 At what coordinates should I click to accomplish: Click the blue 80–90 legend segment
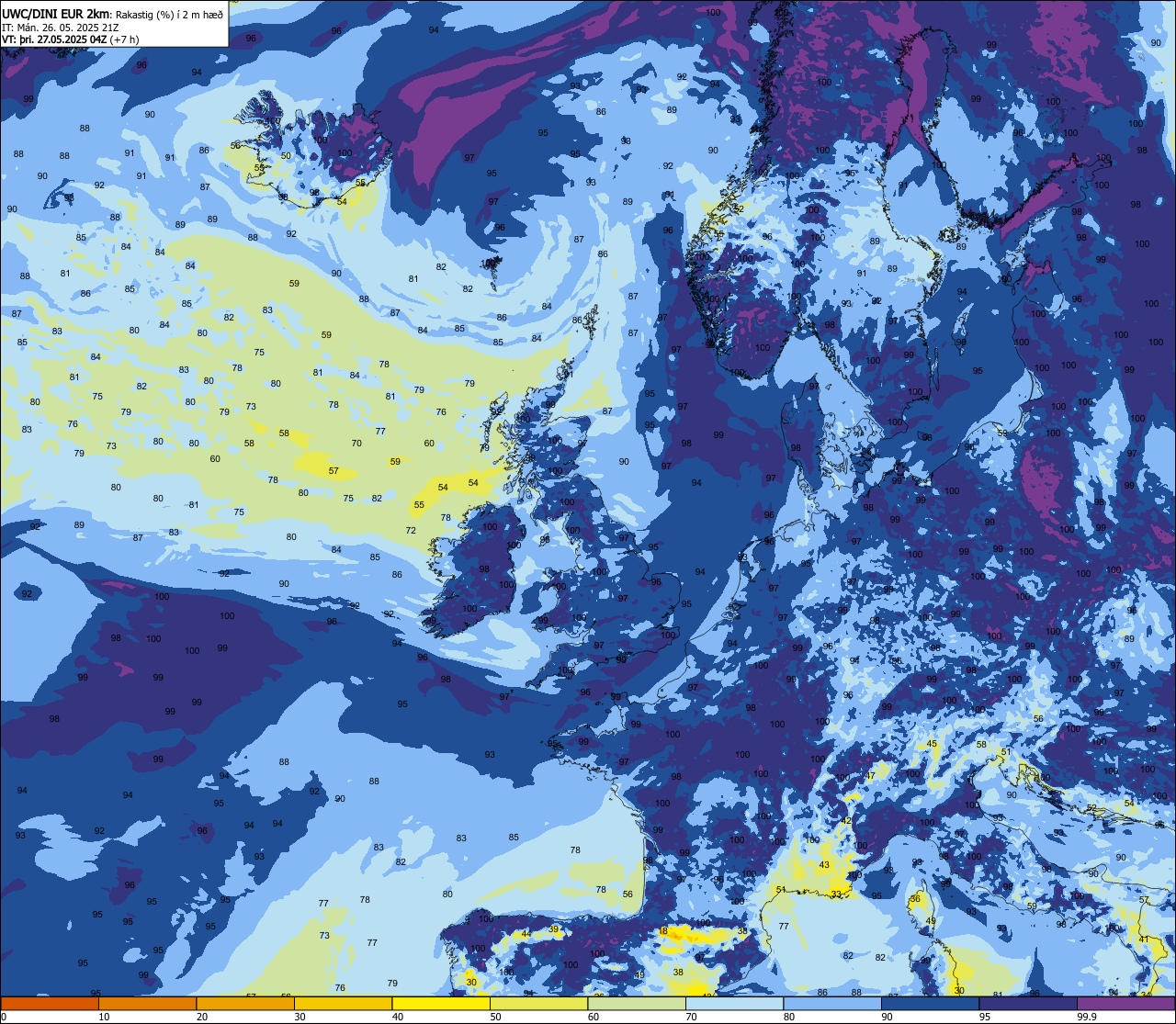832,1003
